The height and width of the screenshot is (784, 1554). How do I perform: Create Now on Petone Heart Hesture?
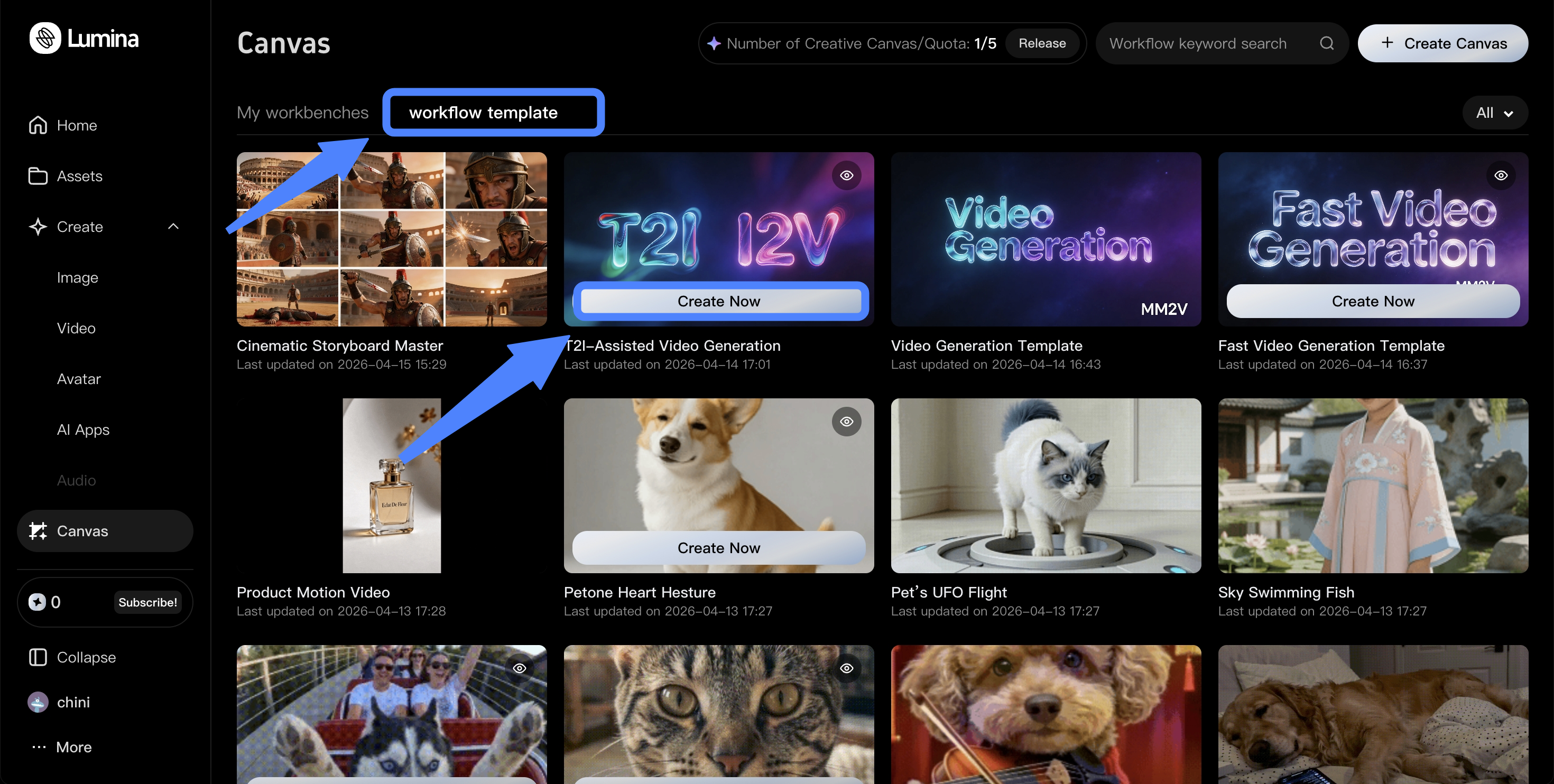[718, 548]
